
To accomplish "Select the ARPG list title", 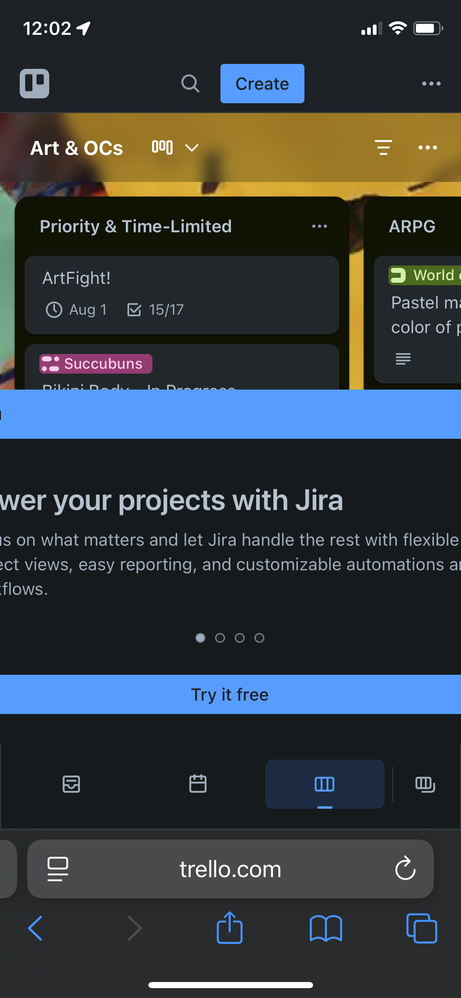I will click(x=412, y=227).
